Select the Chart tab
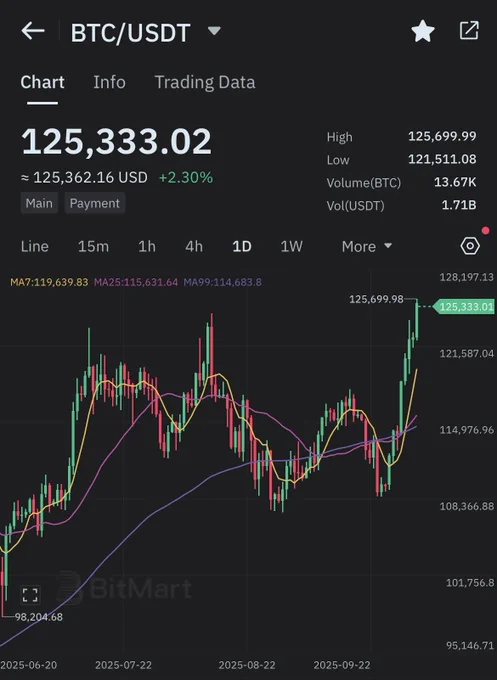 pyautogui.click(x=43, y=82)
